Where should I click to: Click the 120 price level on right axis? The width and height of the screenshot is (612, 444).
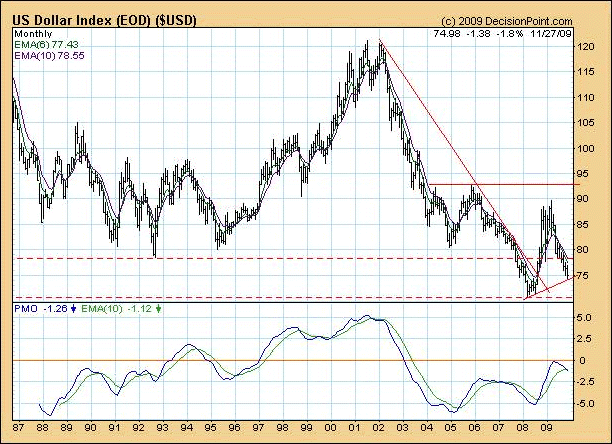coord(591,47)
